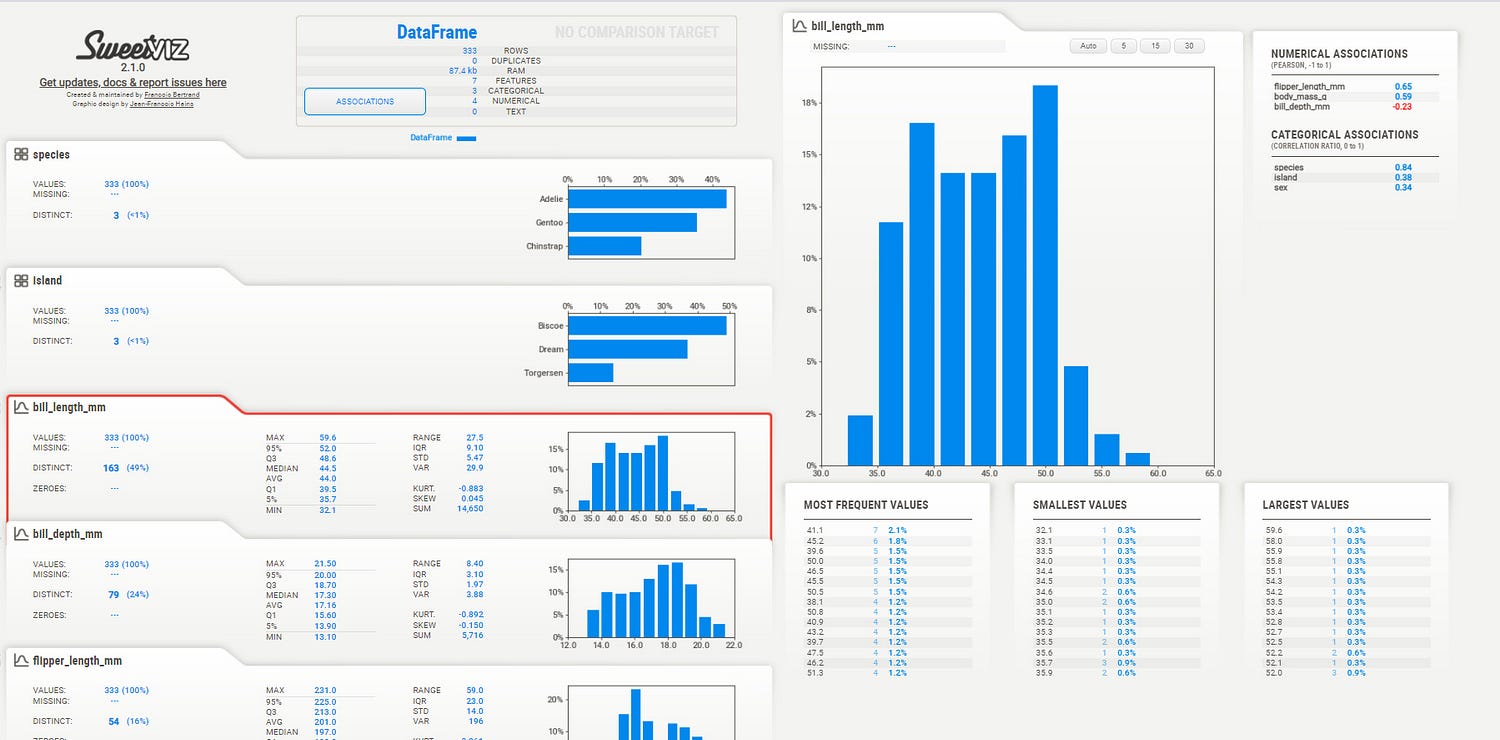Click the FEATURES row in summary
The image size is (1500, 740).
516,81
